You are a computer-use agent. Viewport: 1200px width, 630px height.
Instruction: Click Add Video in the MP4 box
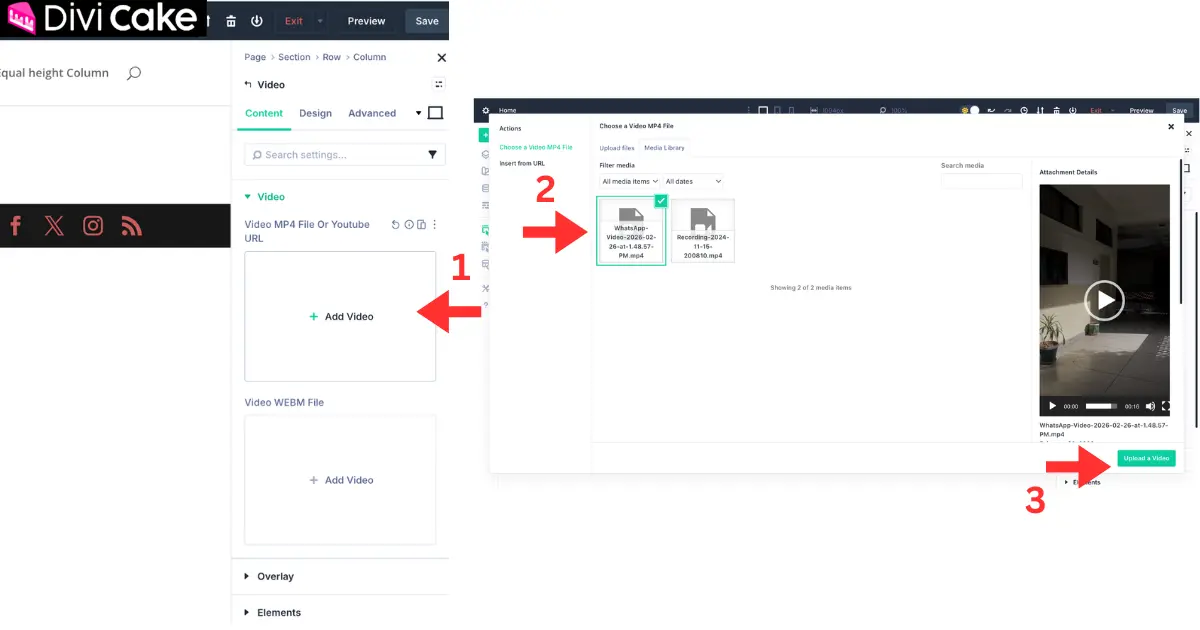(341, 316)
